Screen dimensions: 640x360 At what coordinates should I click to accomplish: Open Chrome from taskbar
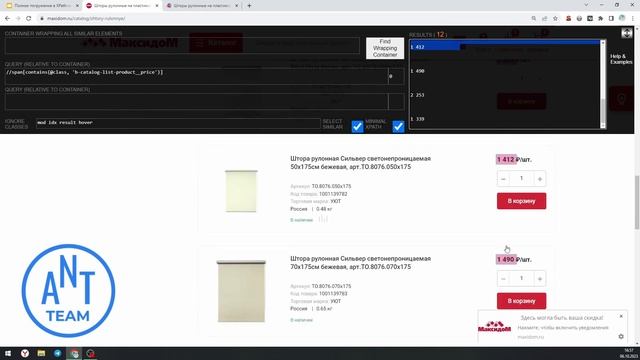[74, 353]
